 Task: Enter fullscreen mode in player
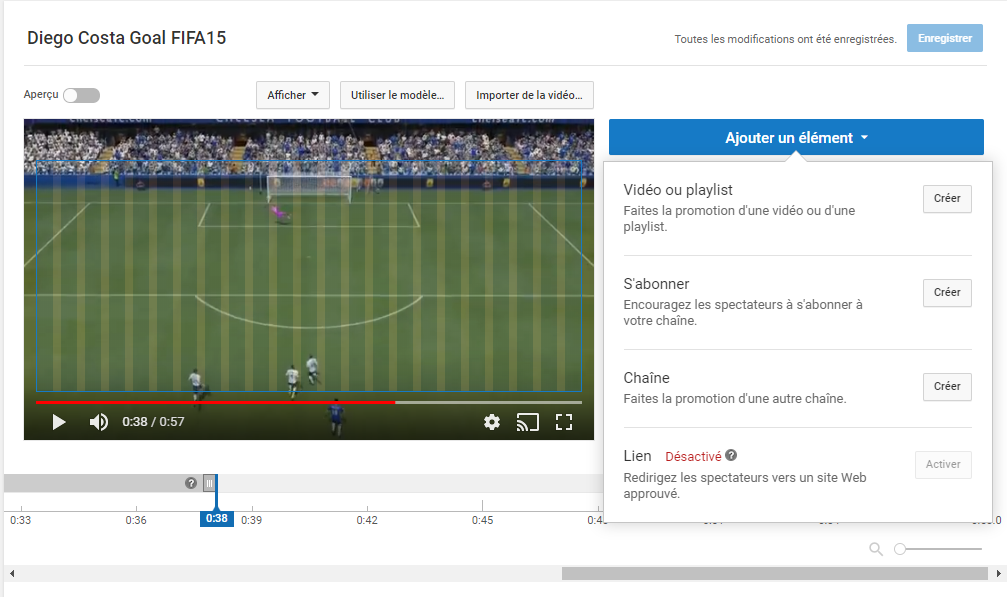click(x=563, y=422)
